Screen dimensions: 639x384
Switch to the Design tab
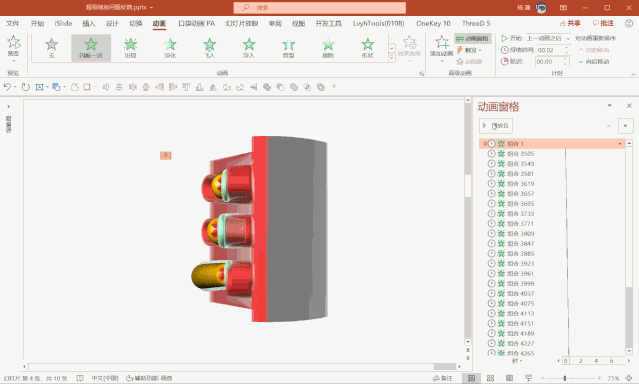[x=112, y=24]
